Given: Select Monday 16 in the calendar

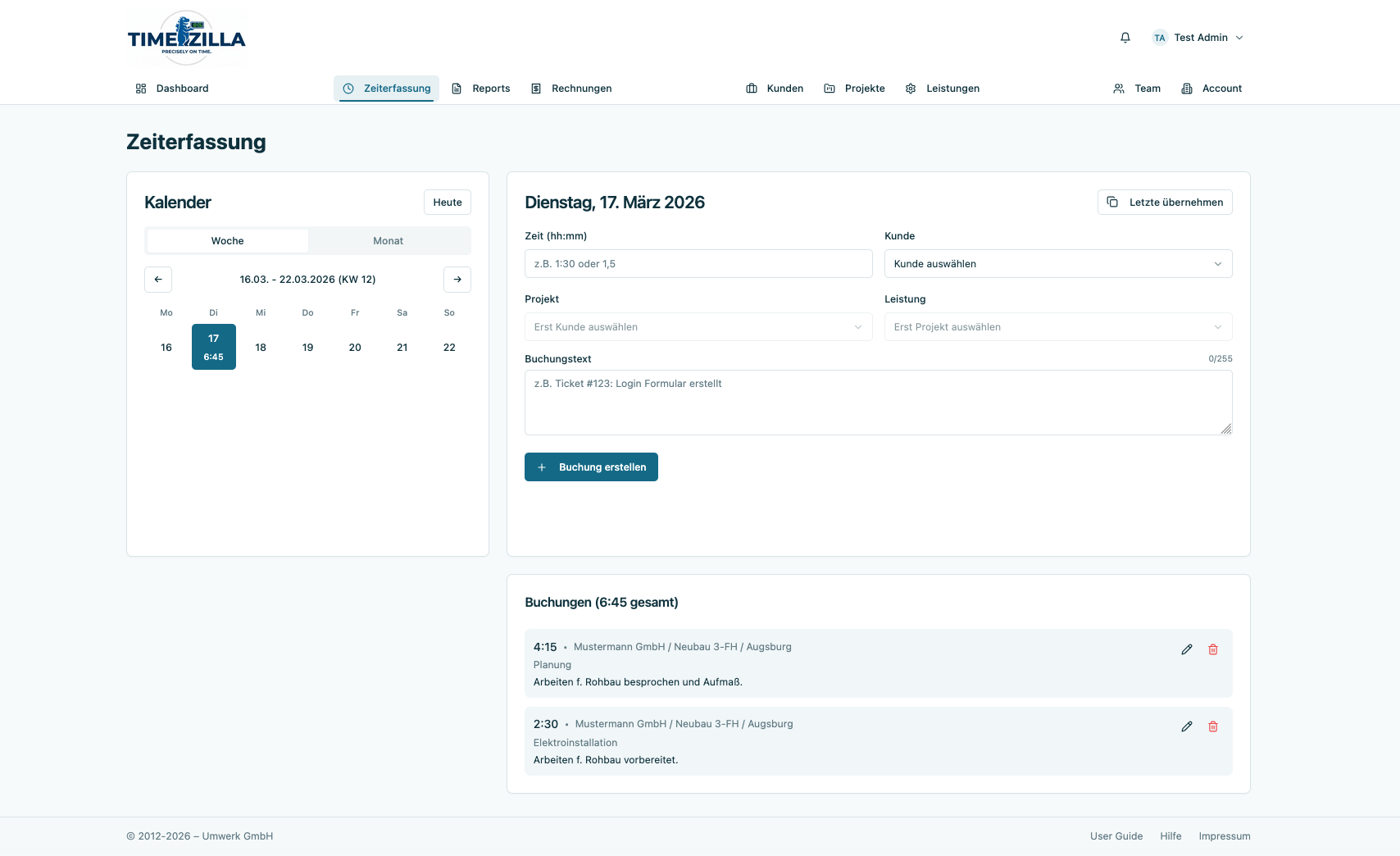Looking at the screenshot, I should pyautogui.click(x=166, y=348).
